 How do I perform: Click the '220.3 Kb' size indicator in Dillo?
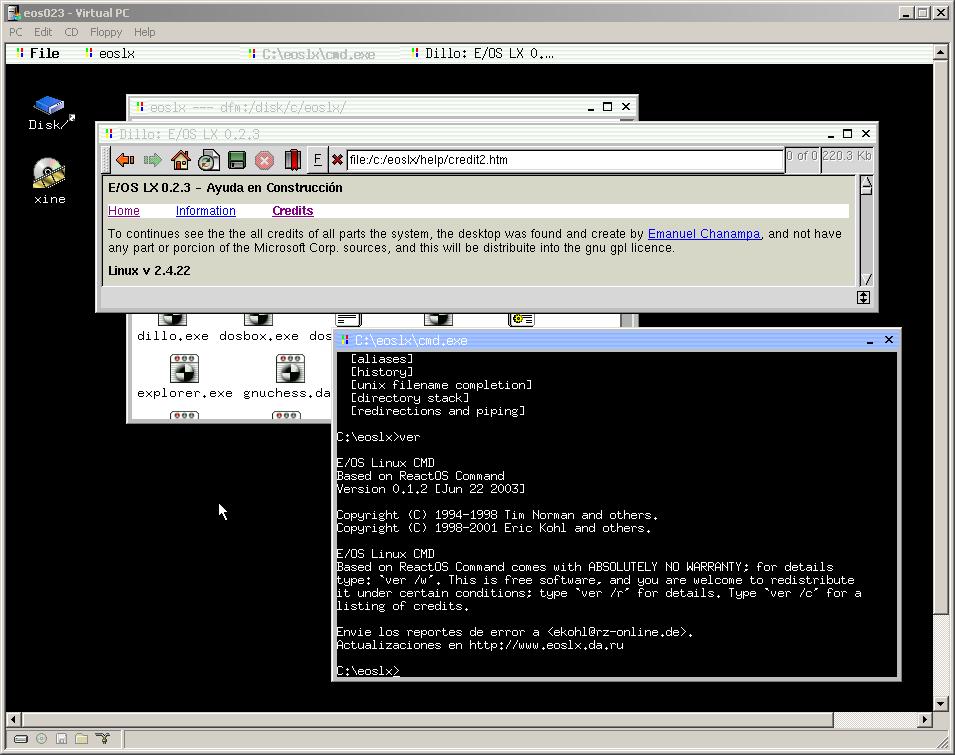coord(847,156)
